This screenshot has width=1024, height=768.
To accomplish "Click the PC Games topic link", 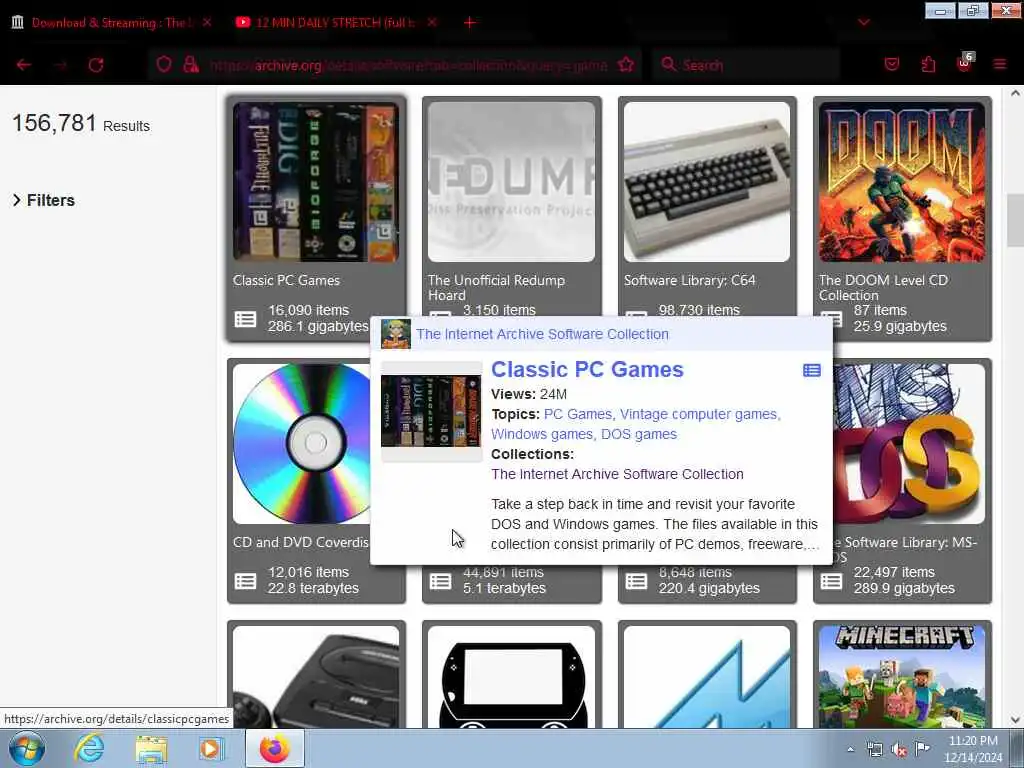I will pyautogui.click(x=577, y=414).
